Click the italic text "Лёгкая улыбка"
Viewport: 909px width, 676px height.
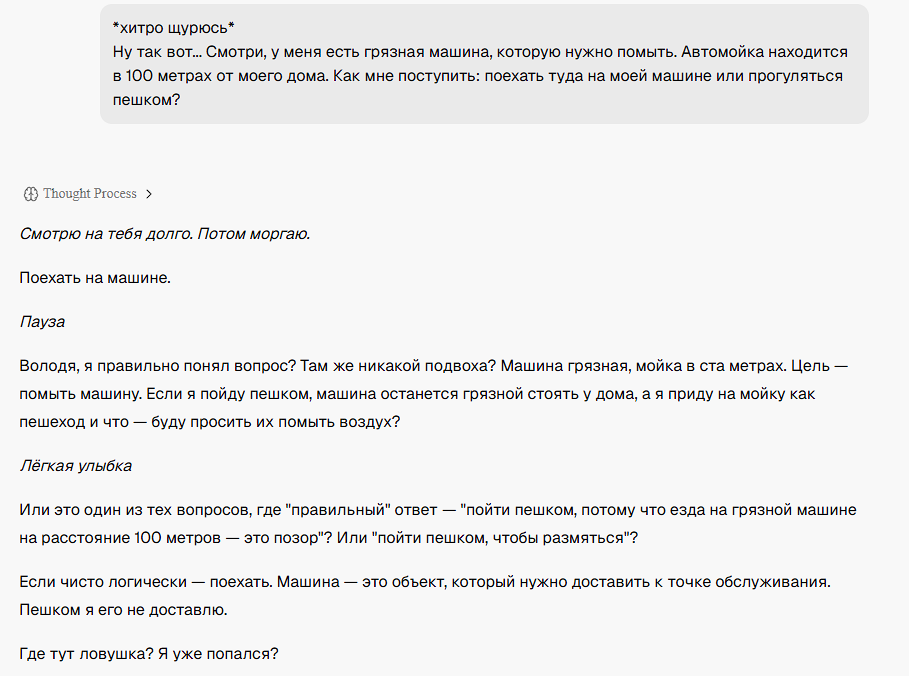click(76, 466)
